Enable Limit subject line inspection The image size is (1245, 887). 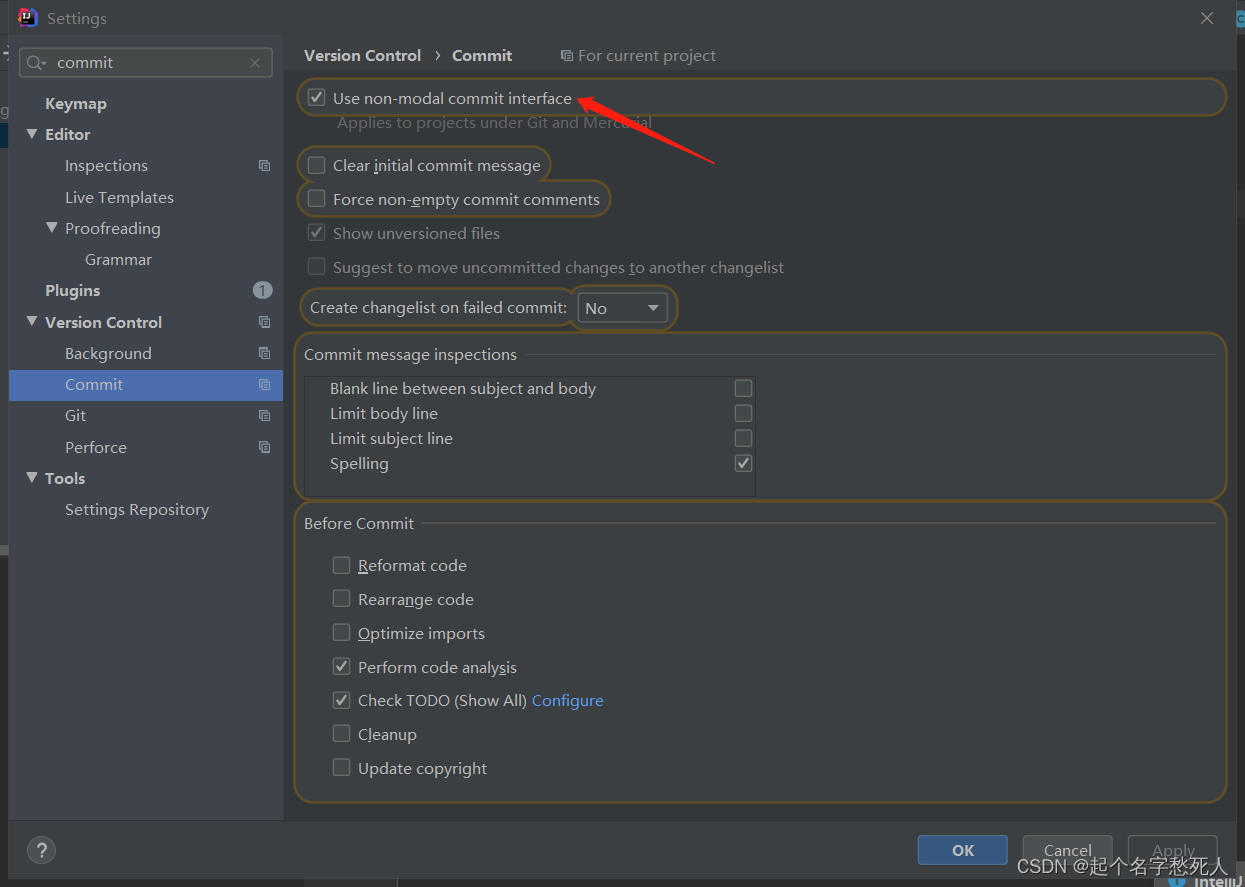point(743,438)
